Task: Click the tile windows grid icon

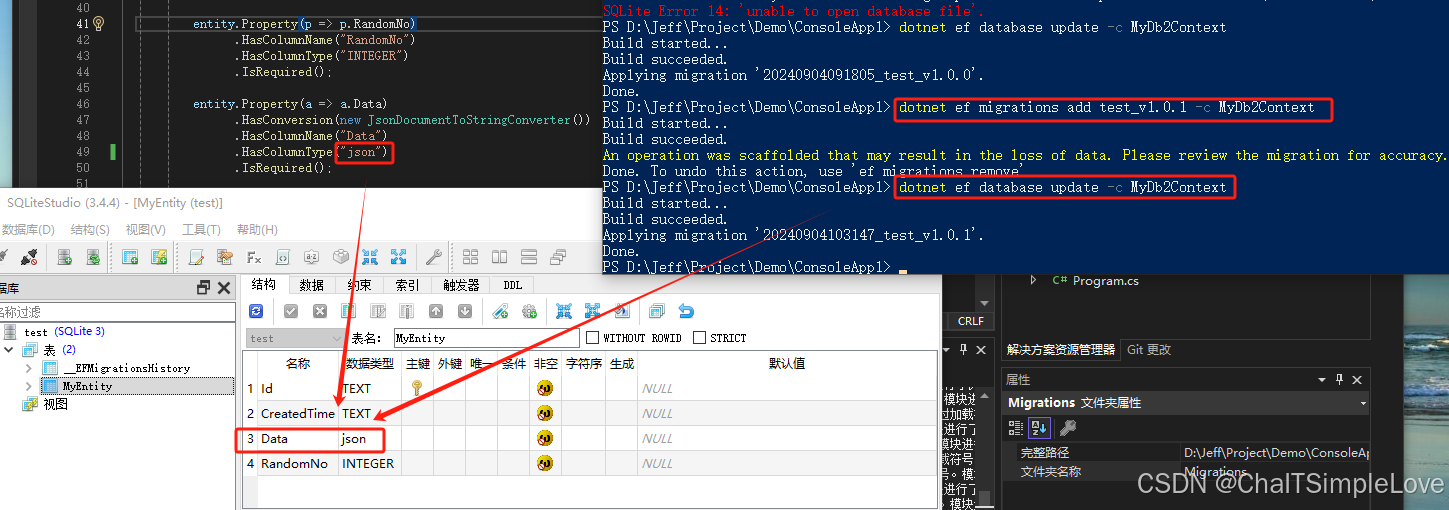Action: 470,257
